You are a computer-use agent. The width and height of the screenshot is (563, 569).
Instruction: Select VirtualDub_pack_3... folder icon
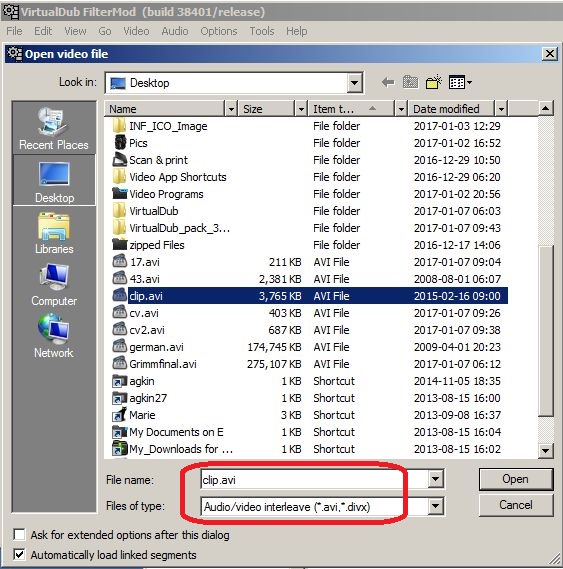pos(119,228)
